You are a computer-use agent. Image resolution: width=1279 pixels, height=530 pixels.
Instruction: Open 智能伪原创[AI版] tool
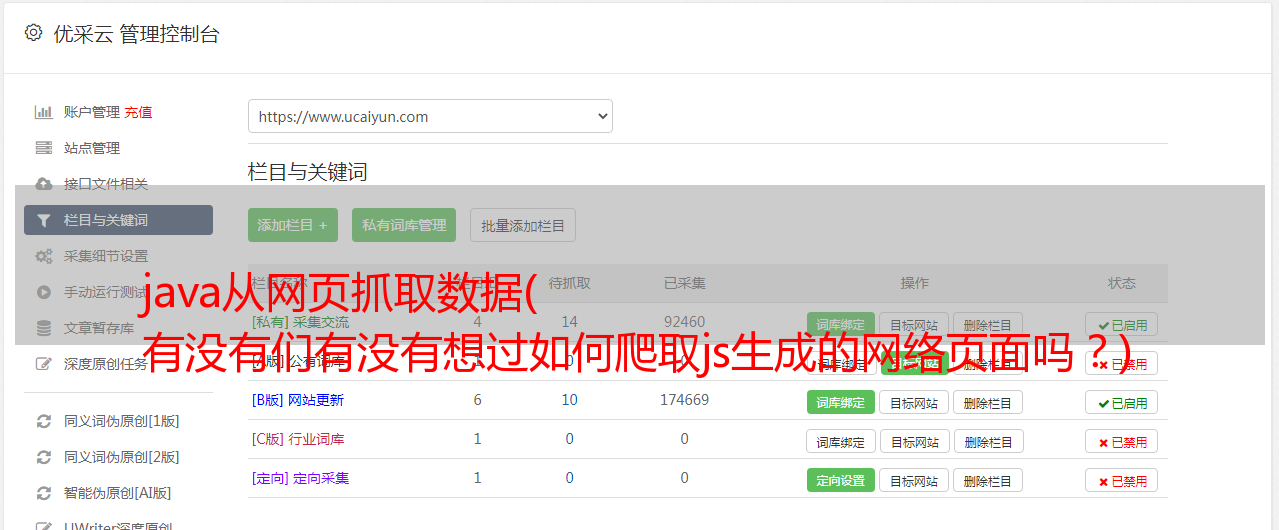click(x=118, y=493)
